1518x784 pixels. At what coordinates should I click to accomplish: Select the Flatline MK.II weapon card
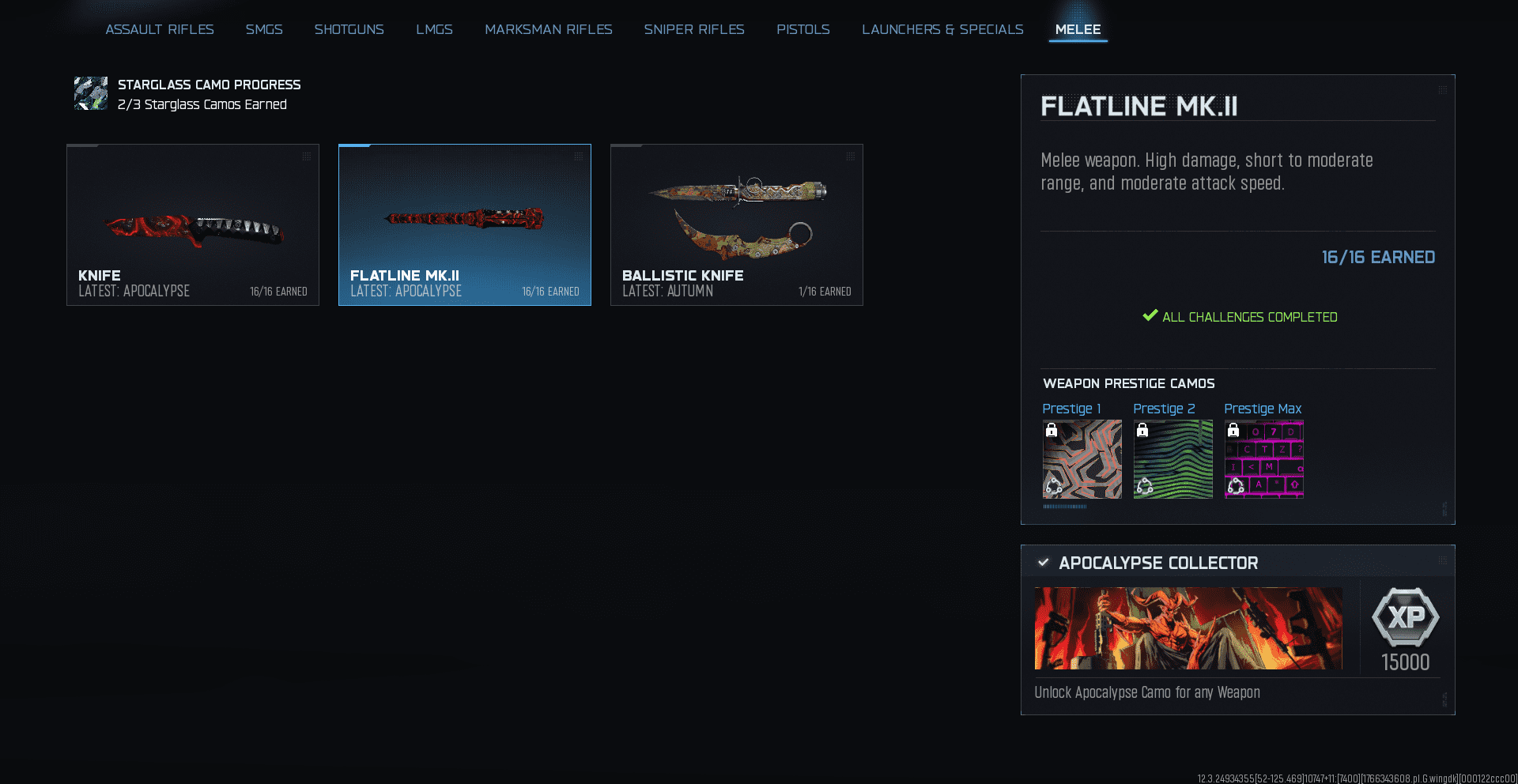tap(465, 224)
